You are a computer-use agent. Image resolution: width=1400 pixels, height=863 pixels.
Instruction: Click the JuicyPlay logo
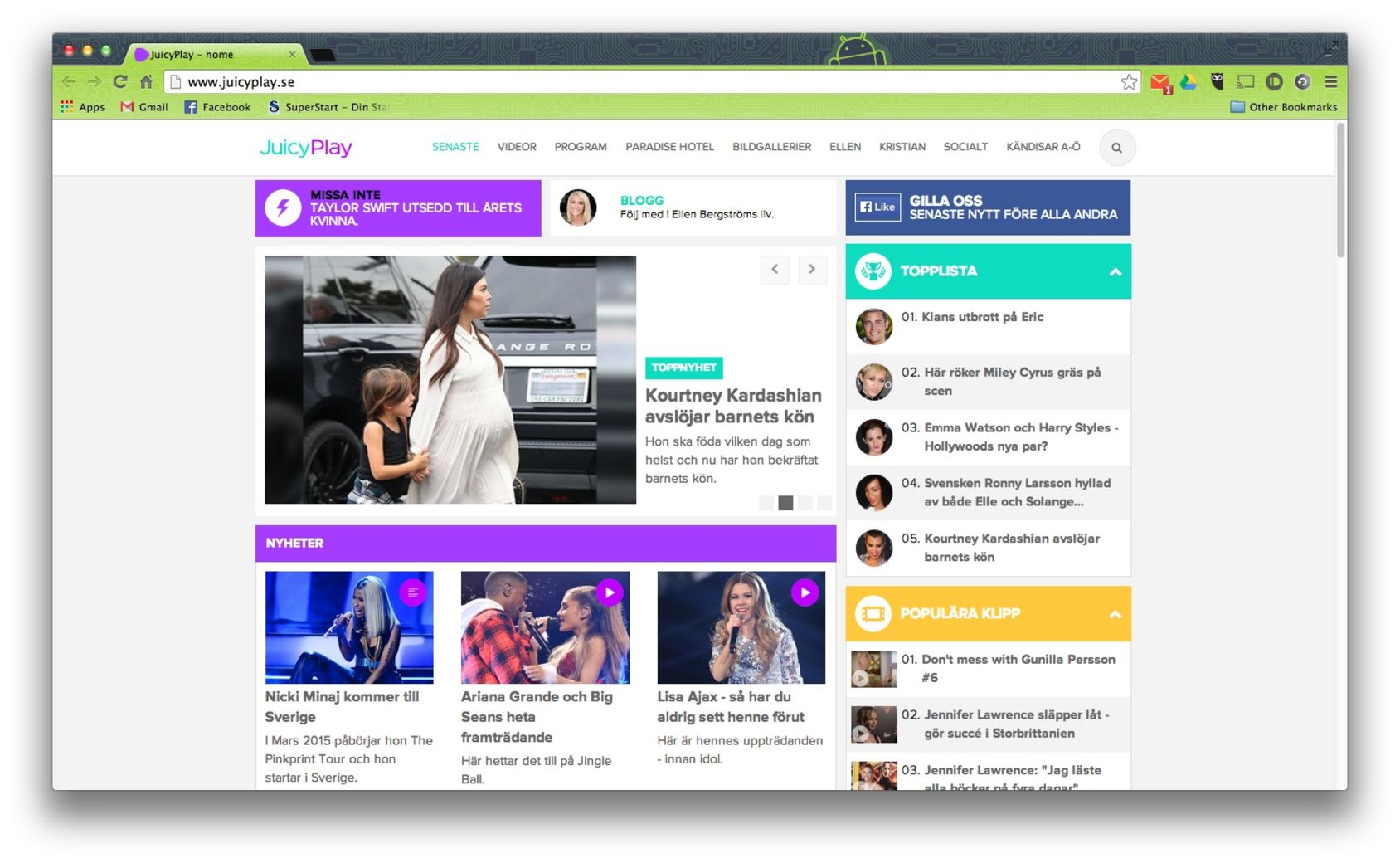(x=306, y=148)
